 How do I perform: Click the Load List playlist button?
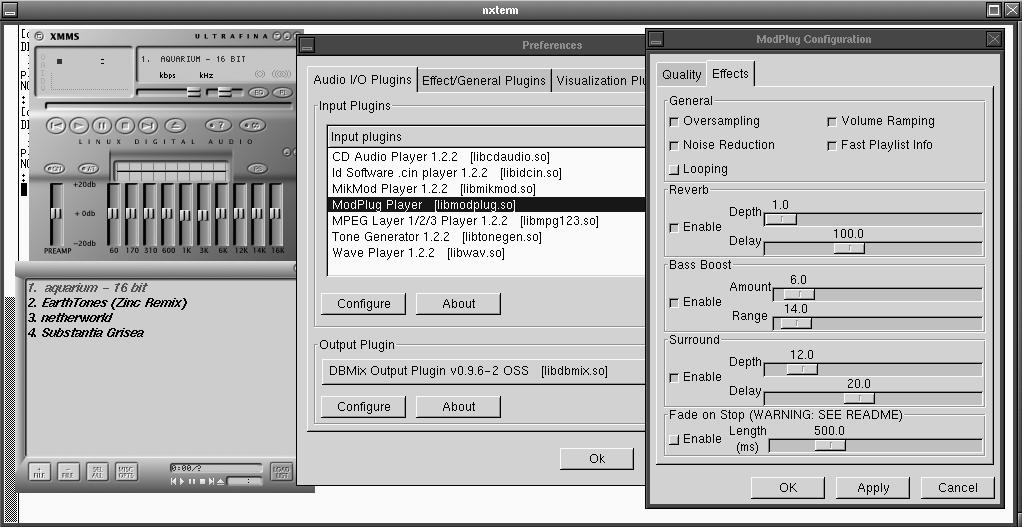click(x=281, y=471)
